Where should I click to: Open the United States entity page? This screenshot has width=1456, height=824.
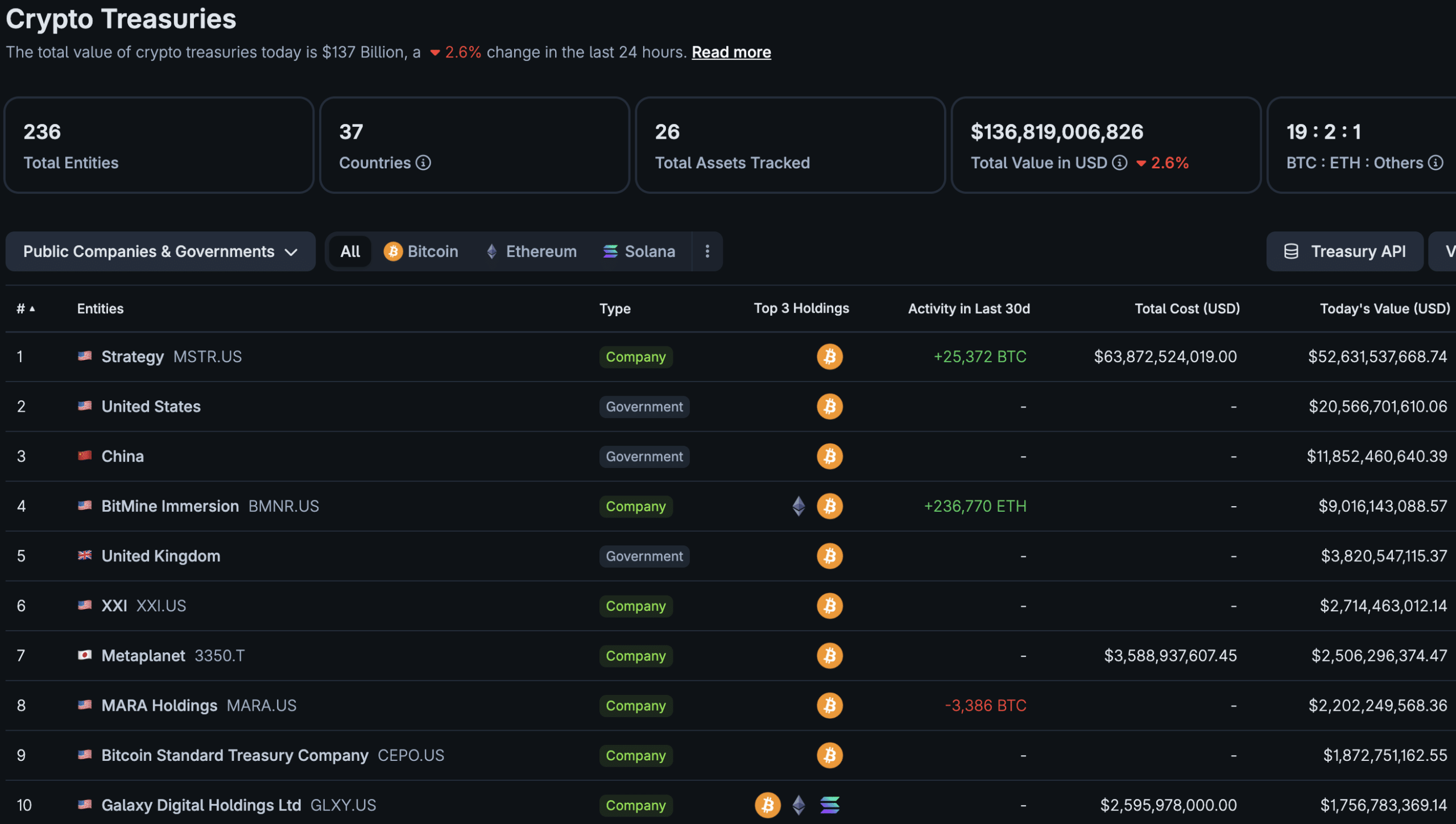151,407
